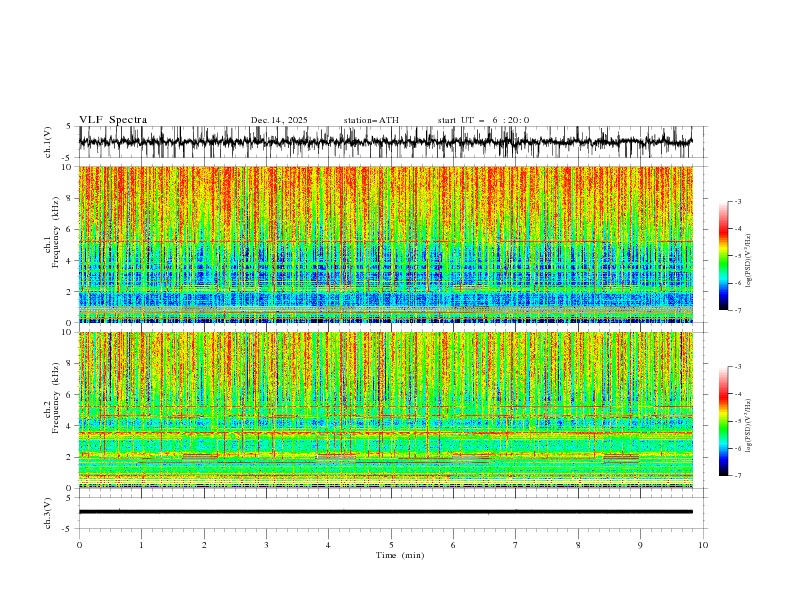
Task: Click the '-7' tick on lower colorbar
Action: 738,475
